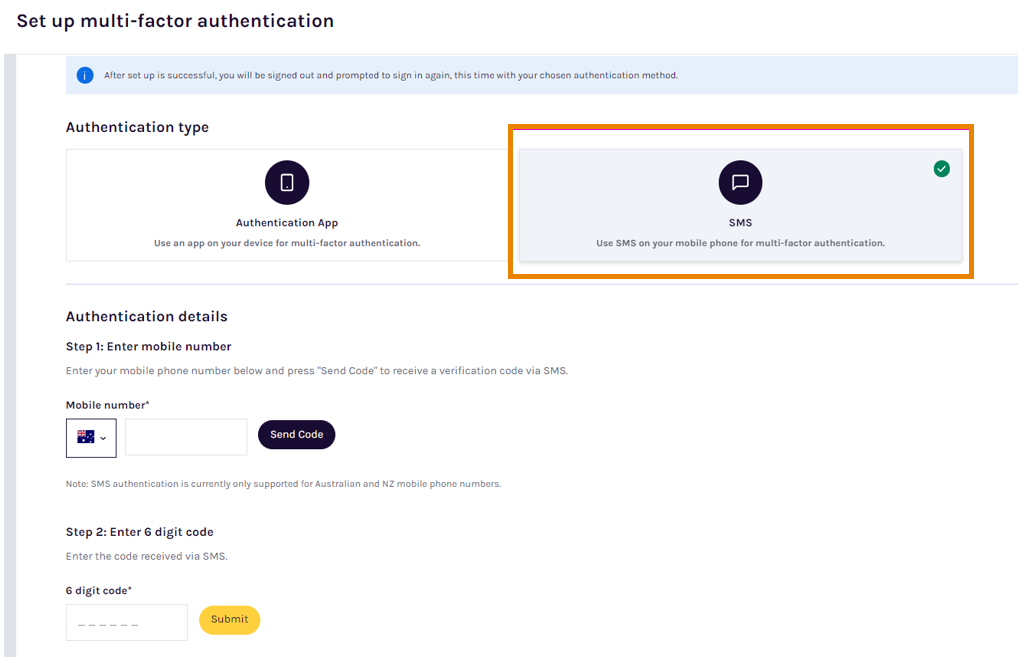Select the Authentication App card
Viewport: 1020px width, 657px height.
coord(287,205)
